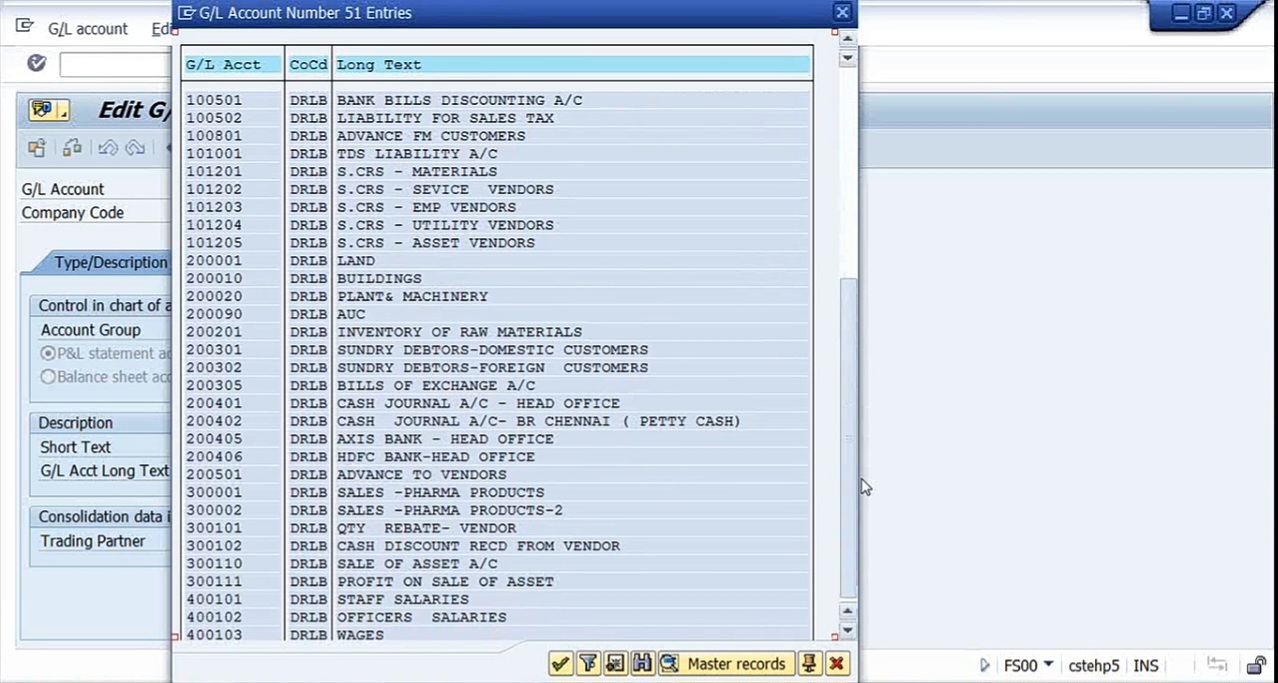Select row 101204 S.CRS - UTILITY VENDORS
The width and height of the screenshot is (1278, 683).
497,225
